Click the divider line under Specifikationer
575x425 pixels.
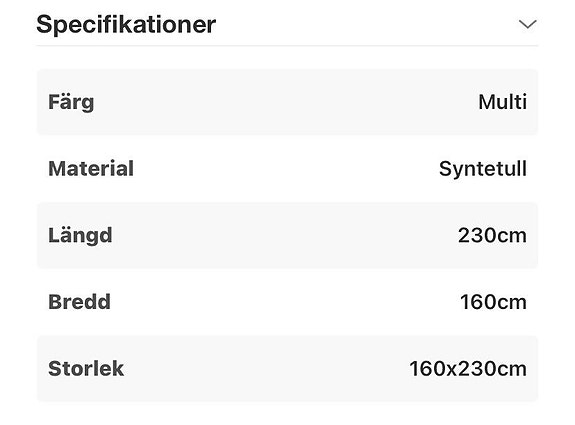pyautogui.click(x=288, y=45)
